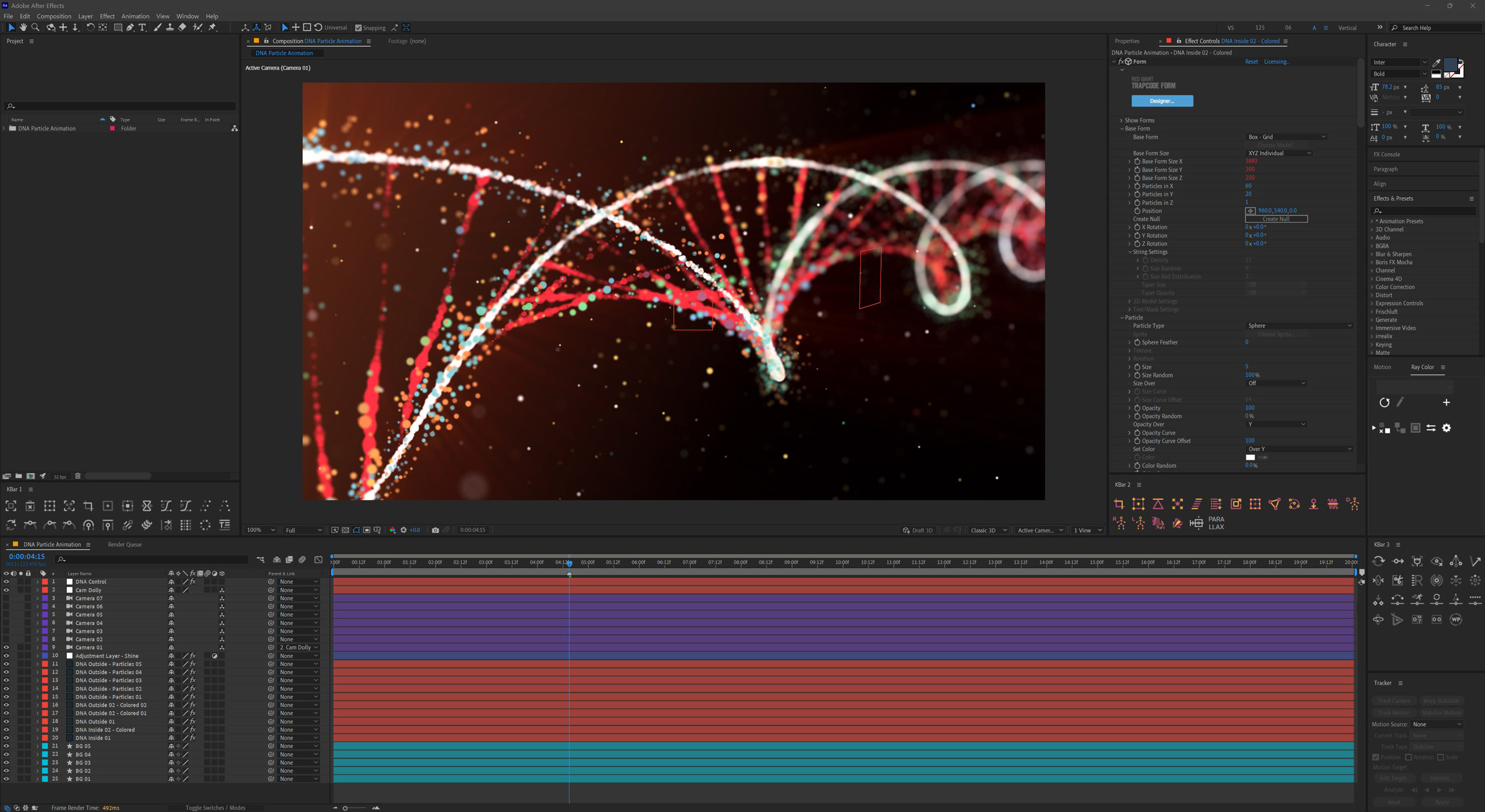Select the Type tool
Image resolution: width=1485 pixels, height=812 pixels.
(143, 27)
